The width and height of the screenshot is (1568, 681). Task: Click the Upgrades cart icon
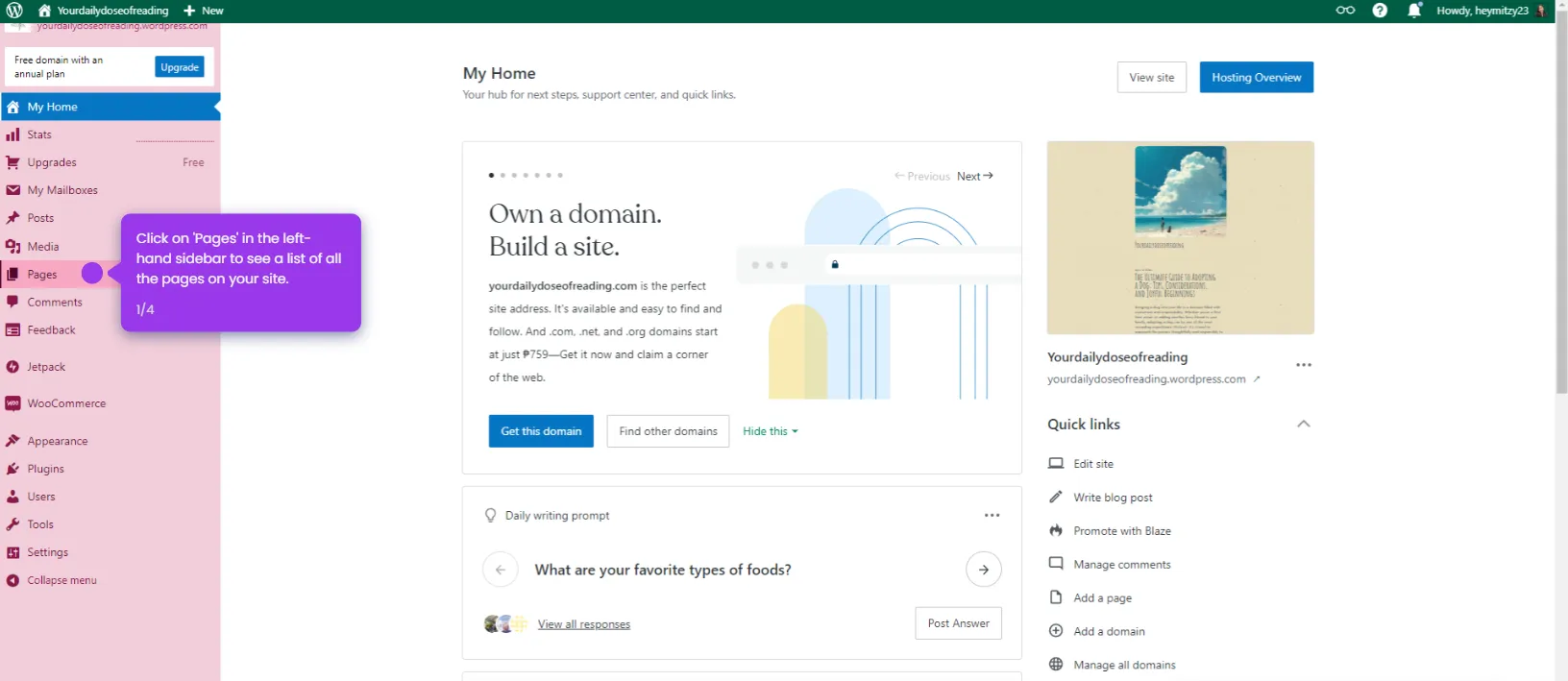click(12, 162)
